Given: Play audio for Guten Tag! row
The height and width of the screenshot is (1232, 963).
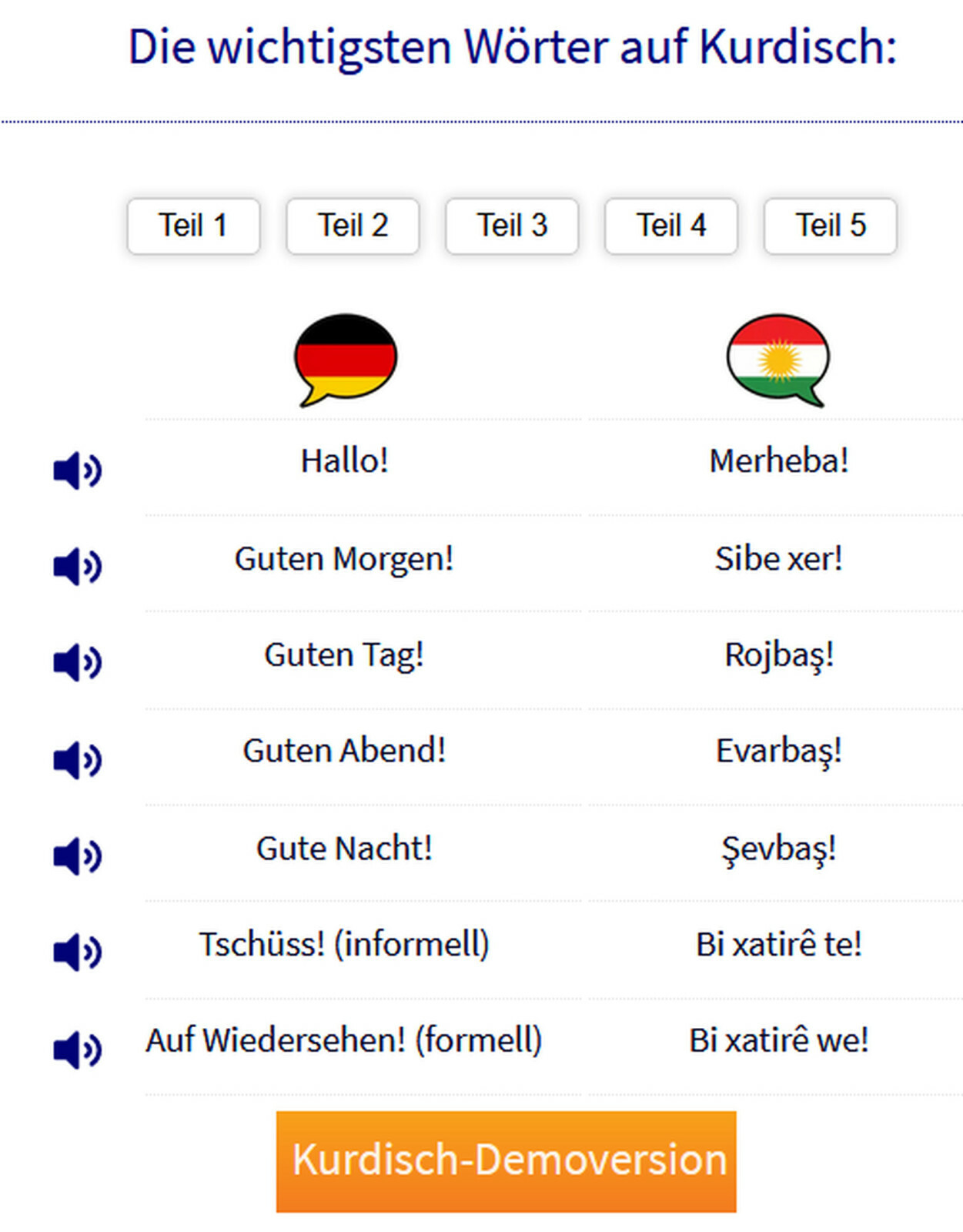Looking at the screenshot, I should [x=77, y=663].
